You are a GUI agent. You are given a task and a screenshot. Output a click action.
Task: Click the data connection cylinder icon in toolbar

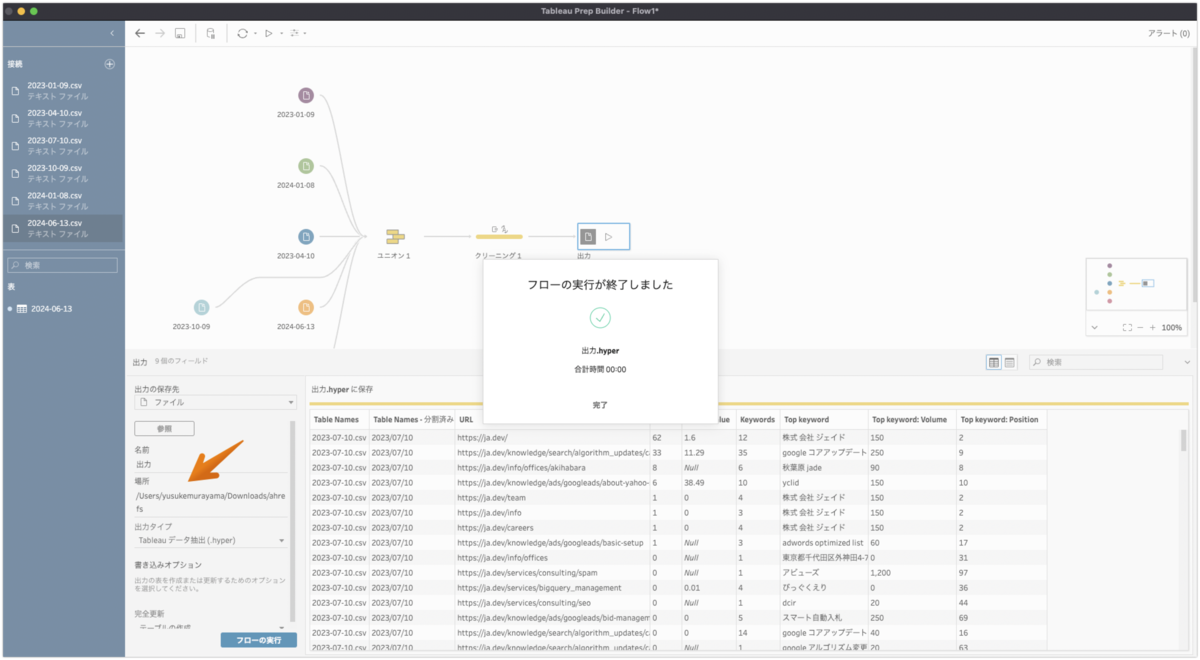pos(211,33)
